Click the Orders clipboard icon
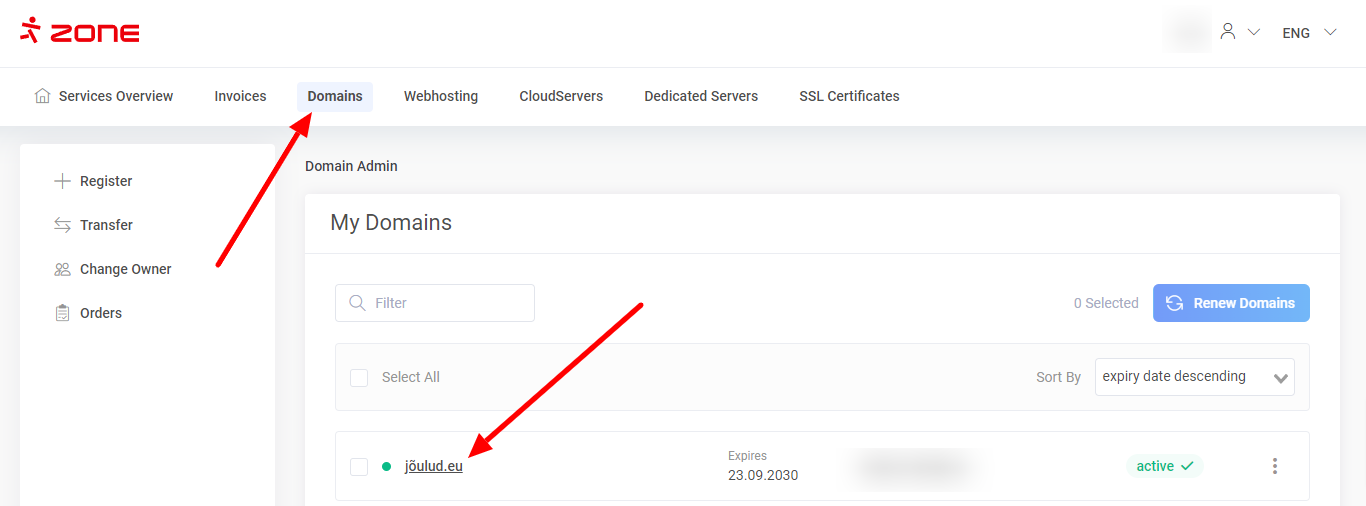 tap(62, 313)
